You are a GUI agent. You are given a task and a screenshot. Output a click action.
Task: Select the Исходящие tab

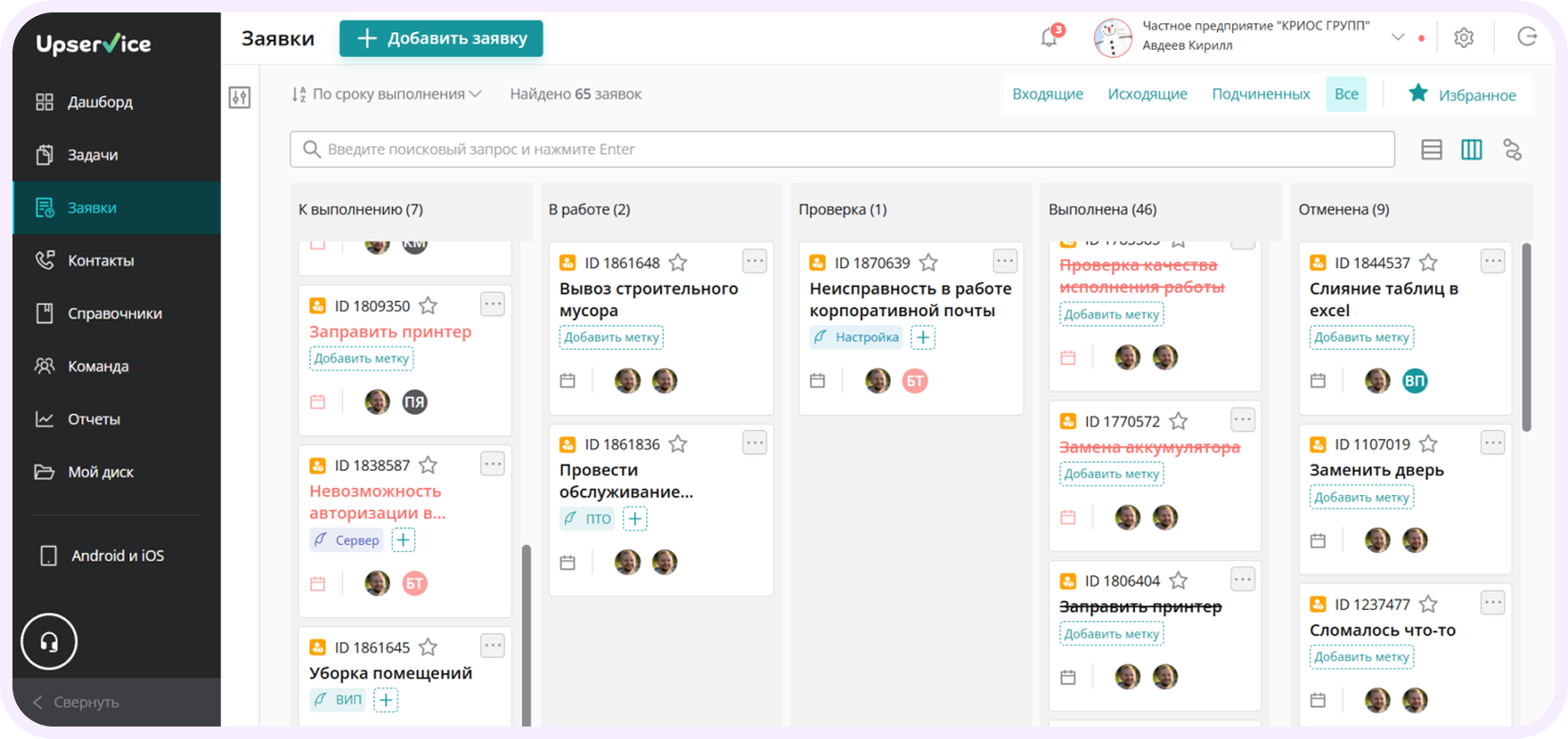[1147, 94]
